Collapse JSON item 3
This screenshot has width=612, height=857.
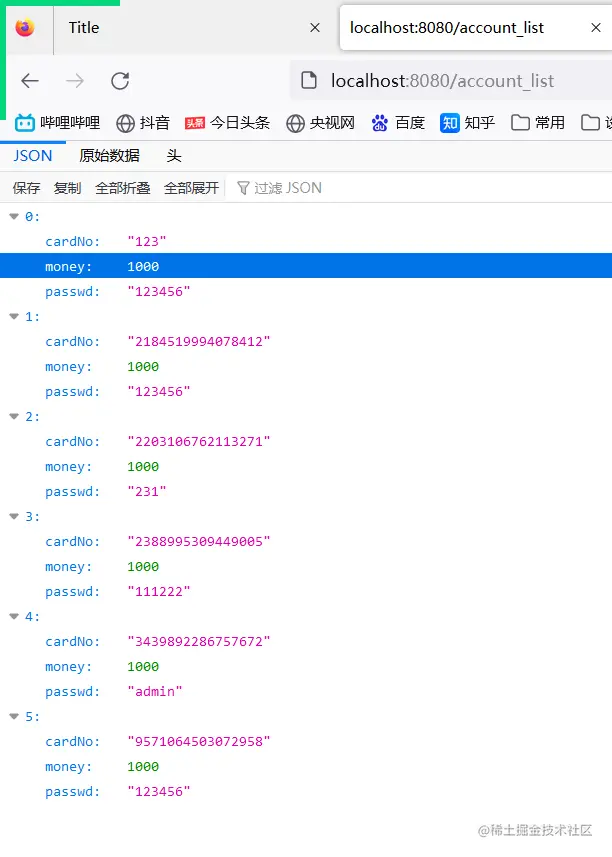(14, 516)
